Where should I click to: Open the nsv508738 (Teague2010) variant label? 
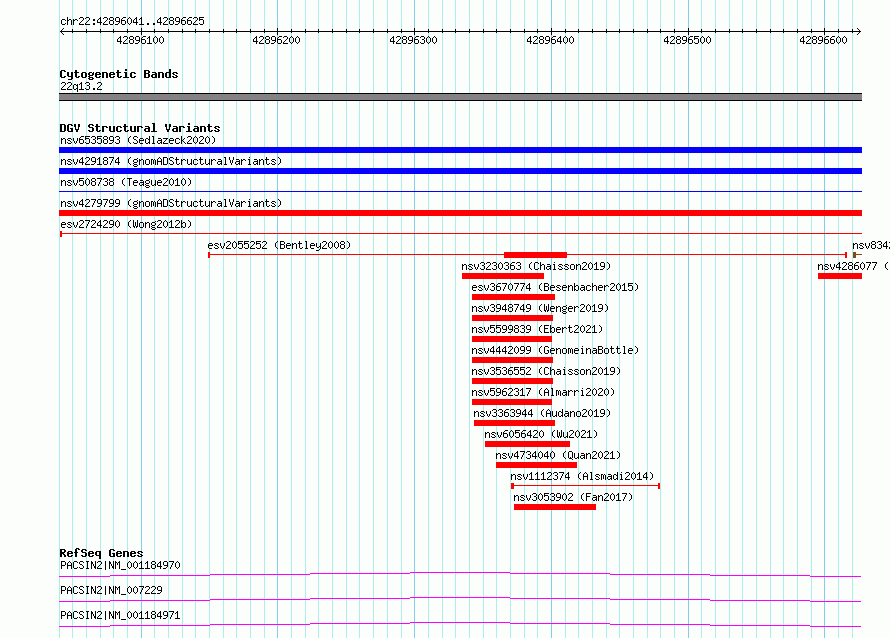pyautogui.click(x=126, y=182)
